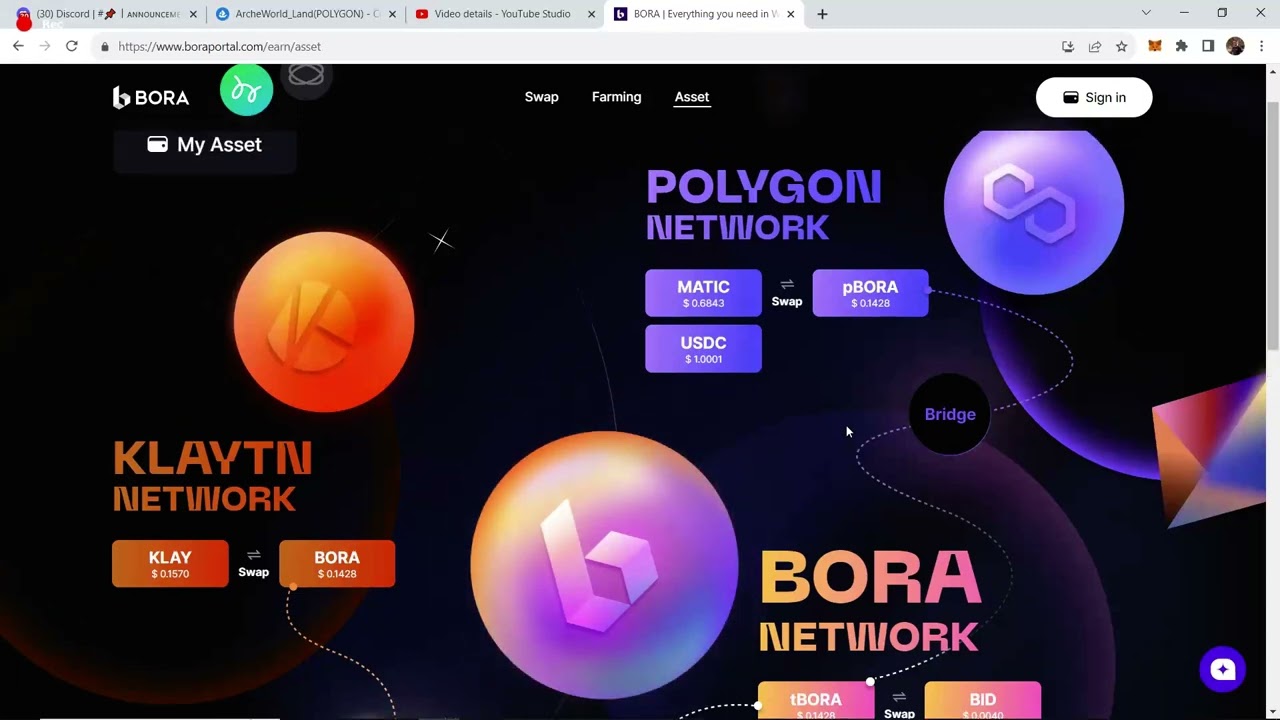The width and height of the screenshot is (1280, 720).
Task: Click the Klaytn swap arrows icon
Action: (254, 556)
